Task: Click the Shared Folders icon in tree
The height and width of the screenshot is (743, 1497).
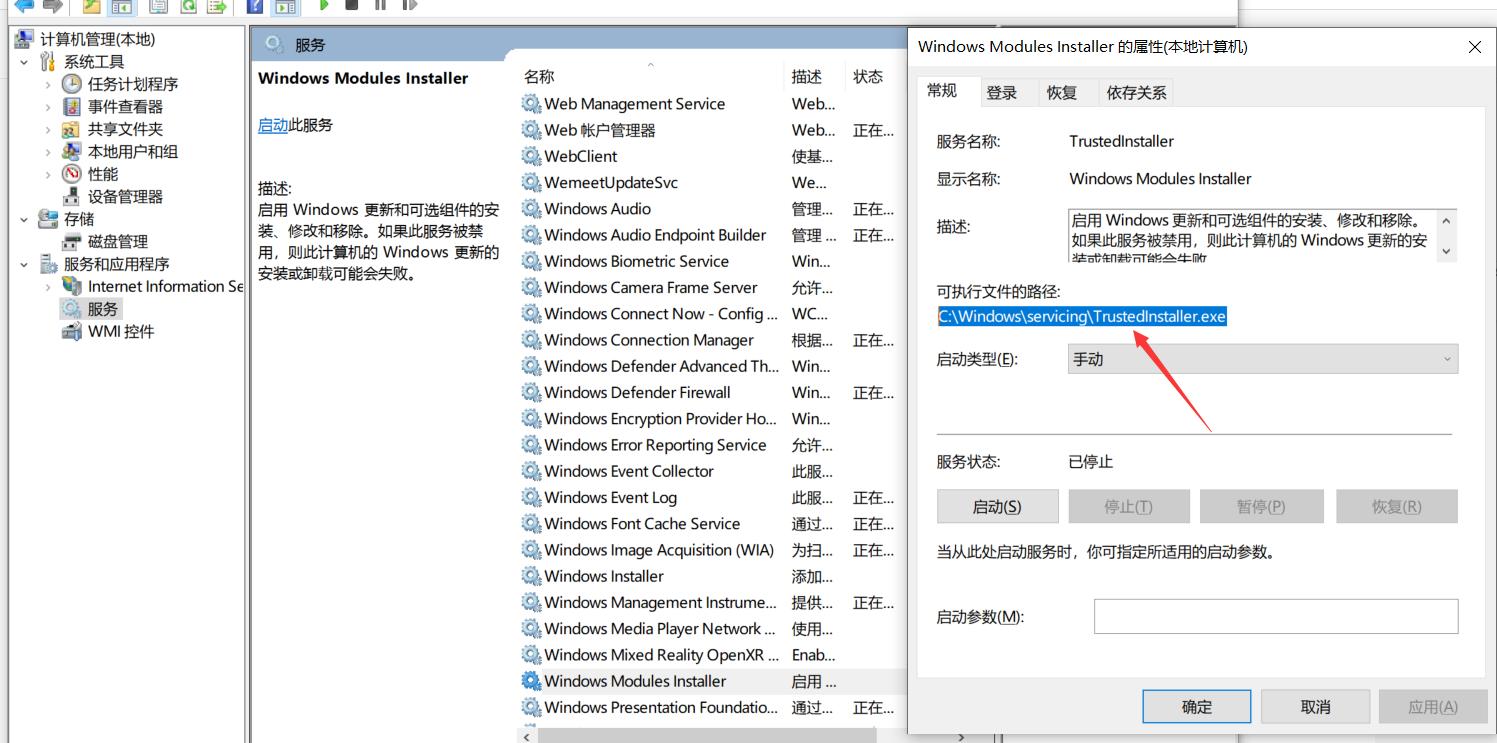Action: pos(71,129)
